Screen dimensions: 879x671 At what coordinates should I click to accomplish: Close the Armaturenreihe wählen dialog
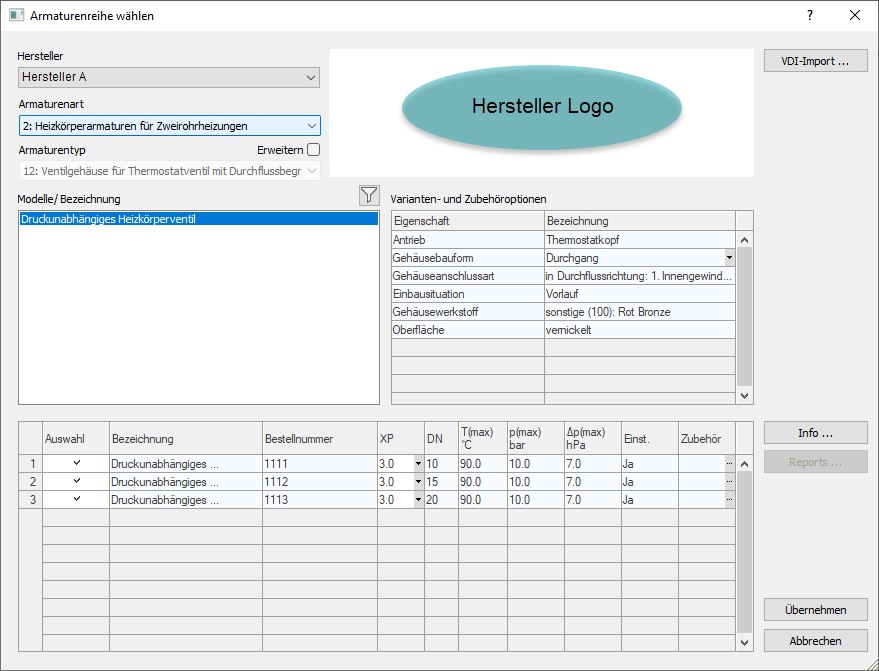tap(855, 16)
